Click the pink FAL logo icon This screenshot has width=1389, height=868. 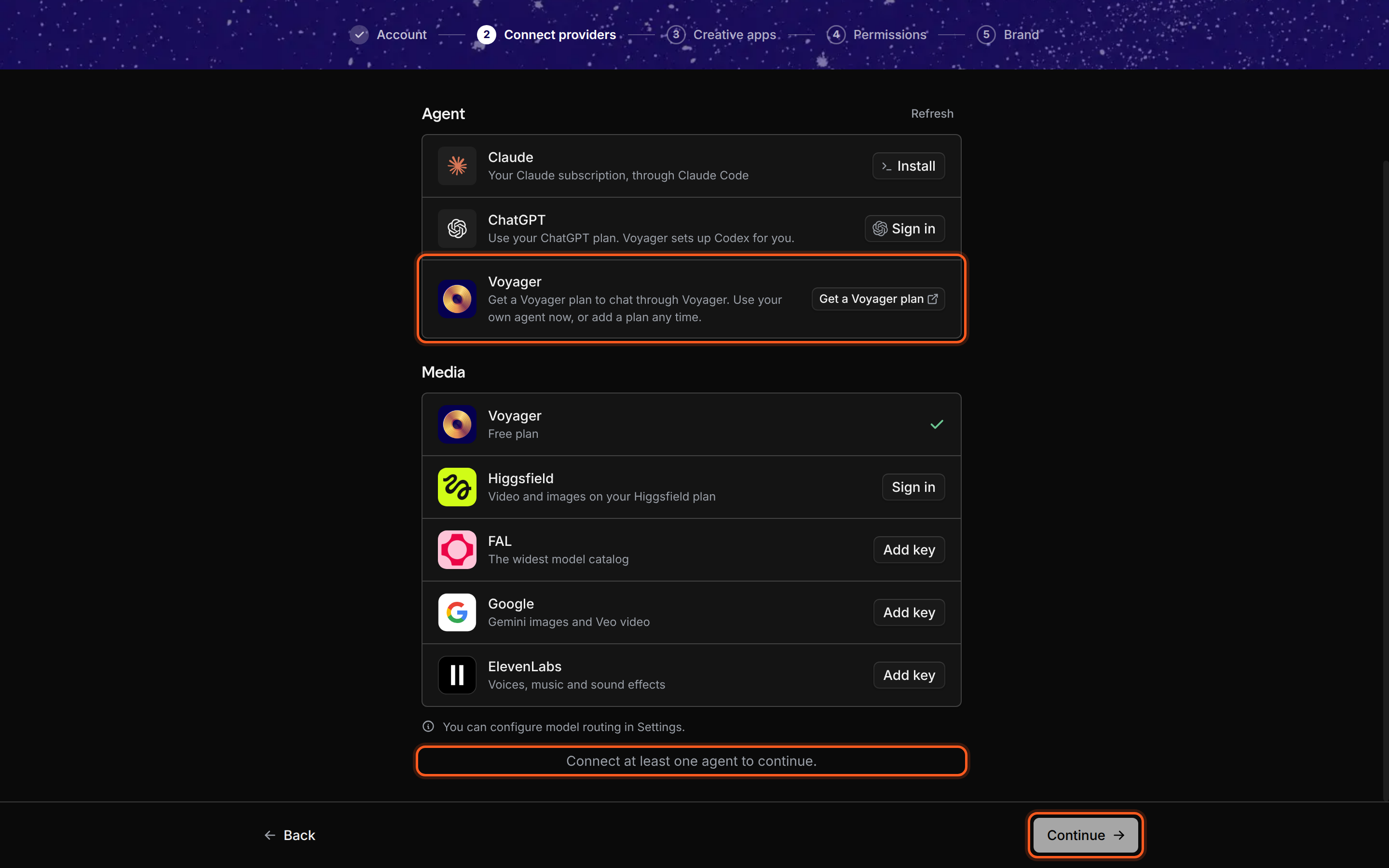tap(457, 549)
